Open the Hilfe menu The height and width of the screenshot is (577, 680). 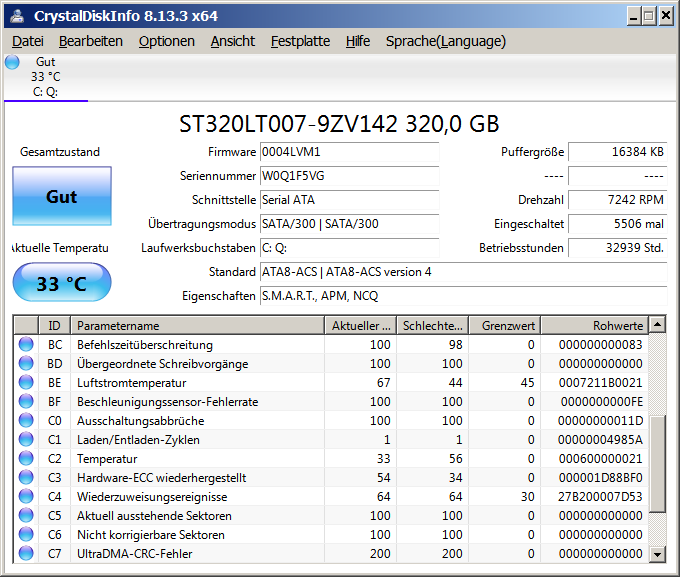[358, 41]
